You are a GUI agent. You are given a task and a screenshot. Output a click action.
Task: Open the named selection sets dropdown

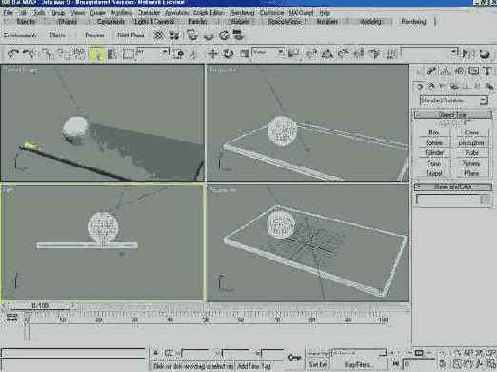[x=429, y=52]
